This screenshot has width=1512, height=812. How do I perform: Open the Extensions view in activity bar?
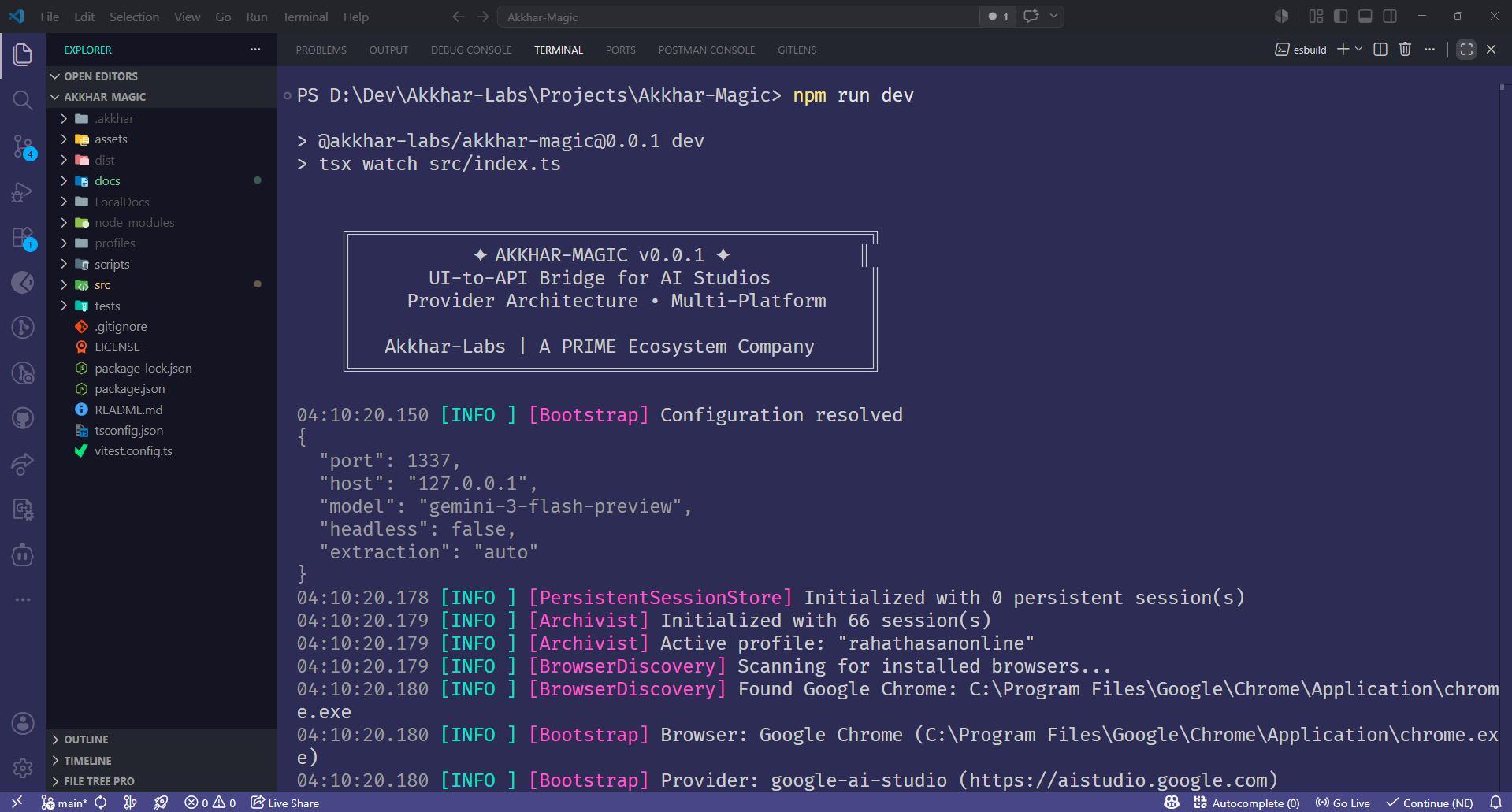[x=23, y=237]
